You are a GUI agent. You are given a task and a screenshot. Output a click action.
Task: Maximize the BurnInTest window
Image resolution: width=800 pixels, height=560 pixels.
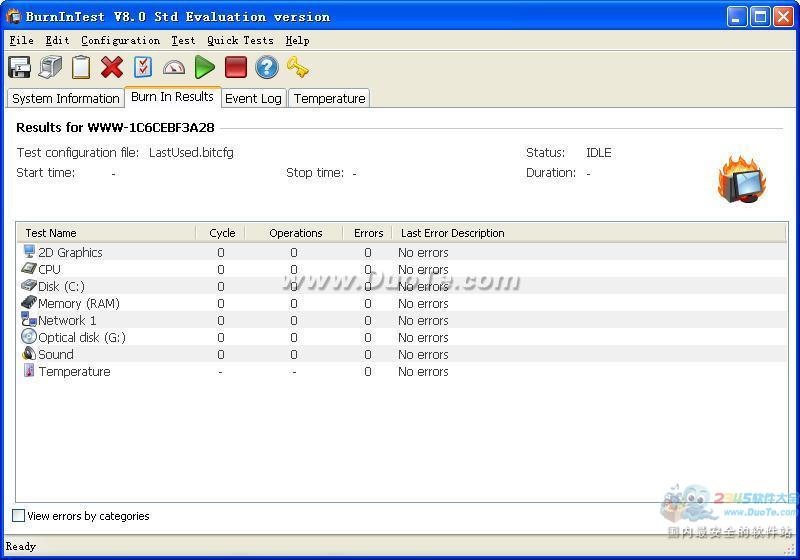[x=760, y=17]
